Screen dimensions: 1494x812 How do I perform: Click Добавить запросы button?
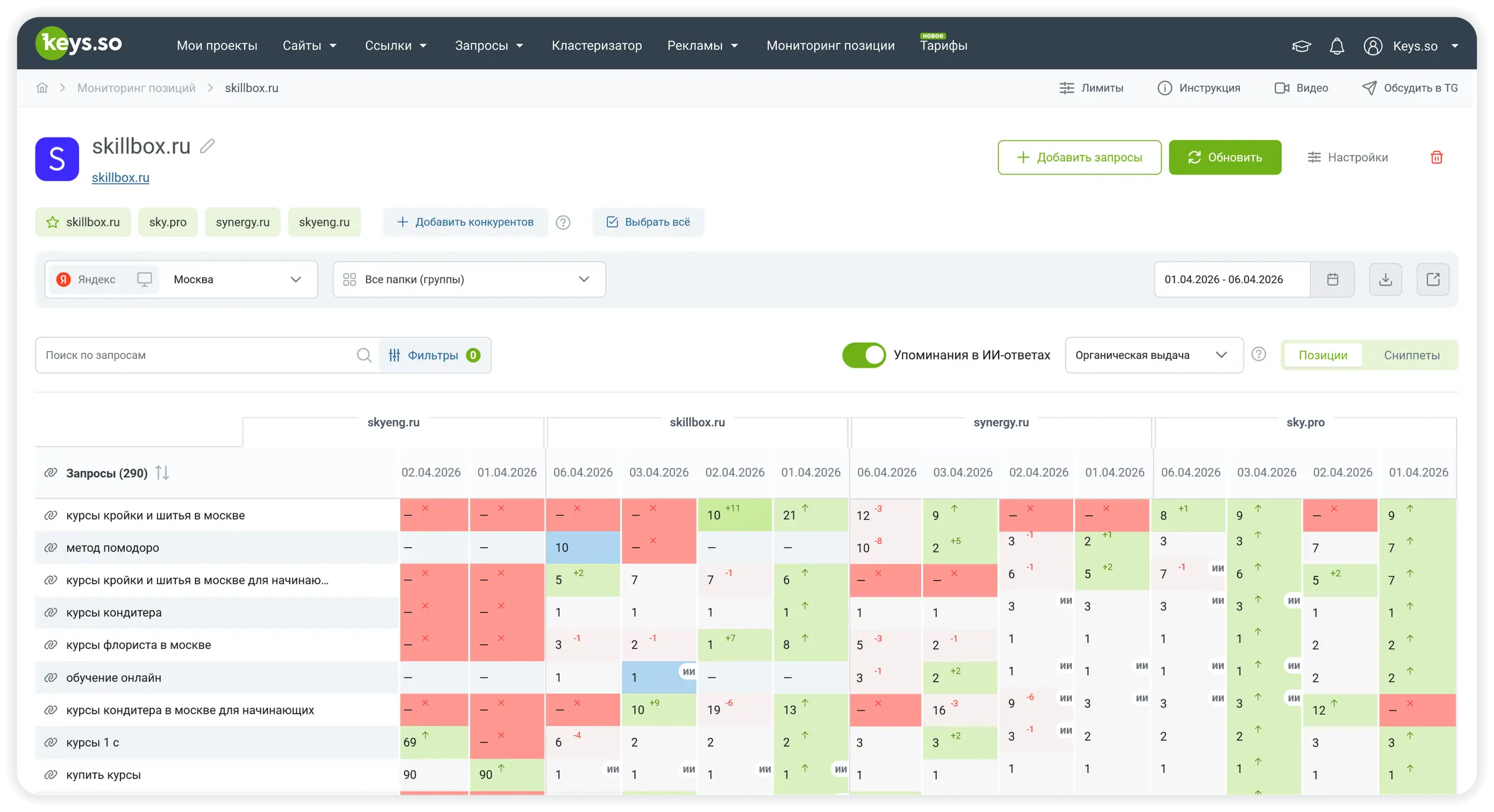(1079, 157)
